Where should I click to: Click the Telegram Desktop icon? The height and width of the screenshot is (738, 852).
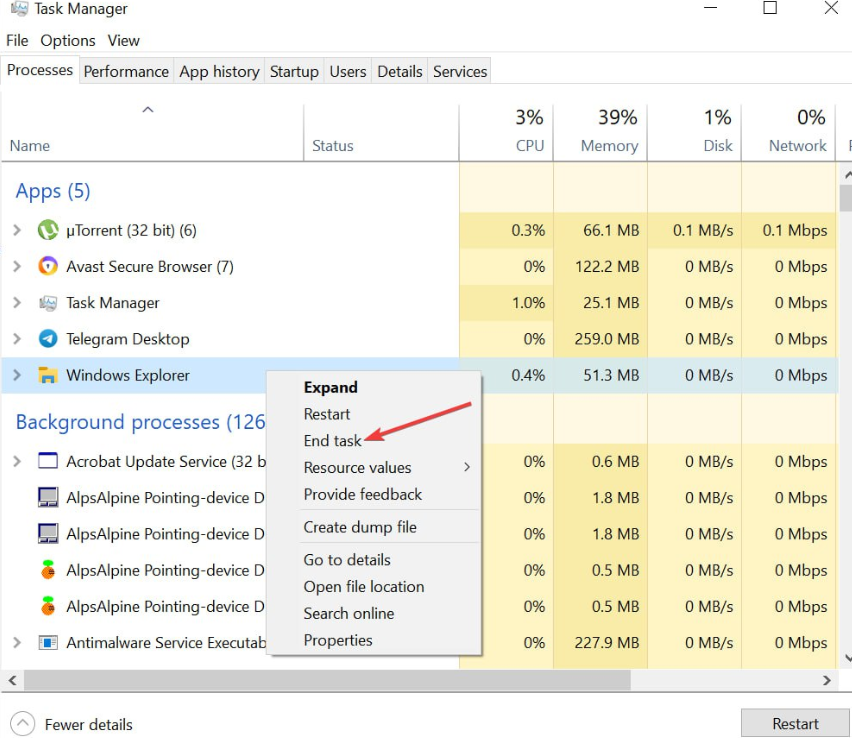click(x=46, y=339)
